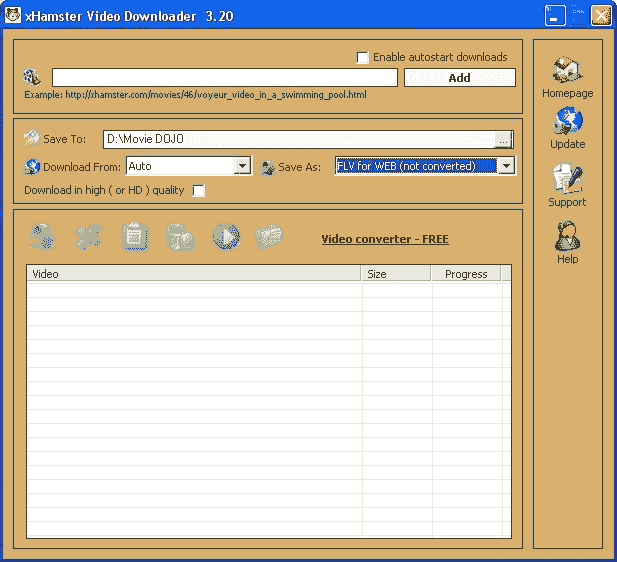This screenshot has width=617, height=562.
Task: Open the Homepage icon in sidebar
Action: click(x=567, y=70)
